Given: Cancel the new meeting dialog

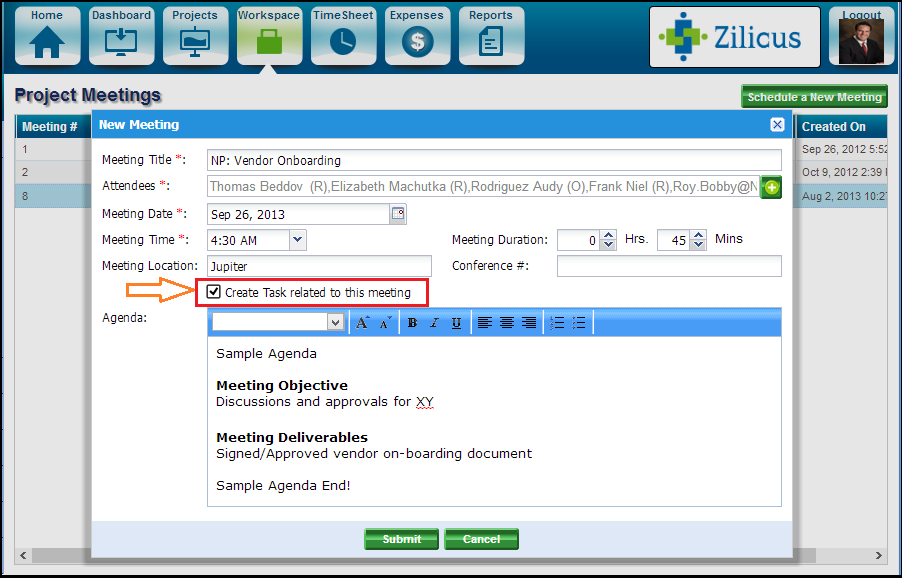Looking at the screenshot, I should point(481,539).
